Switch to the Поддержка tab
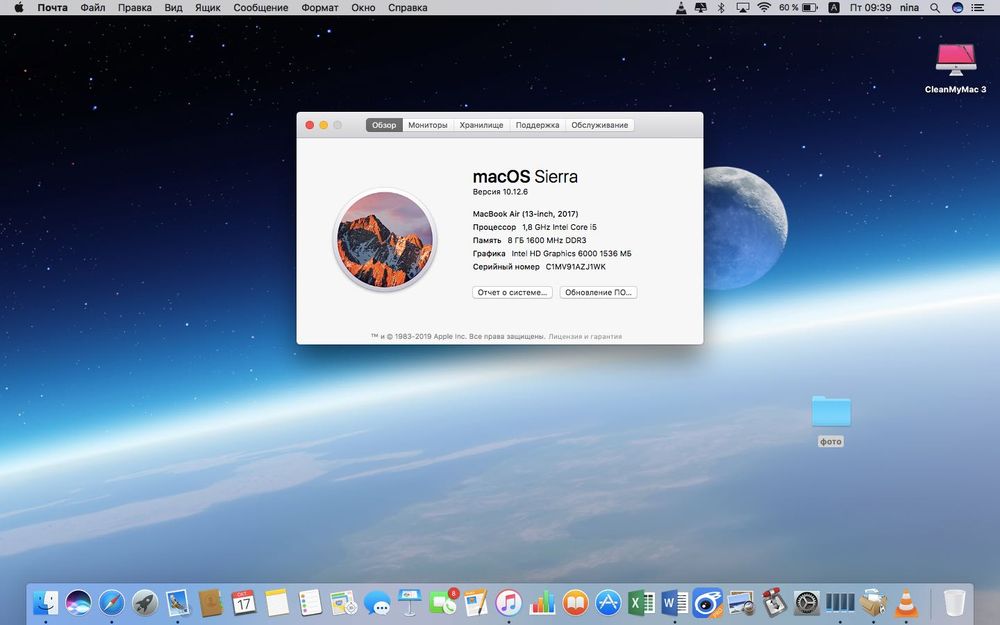Image resolution: width=1000 pixels, height=625 pixels. coord(537,125)
